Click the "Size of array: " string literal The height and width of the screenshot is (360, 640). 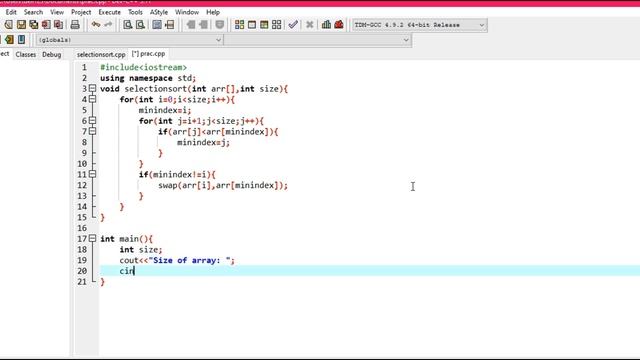[x=189, y=260]
